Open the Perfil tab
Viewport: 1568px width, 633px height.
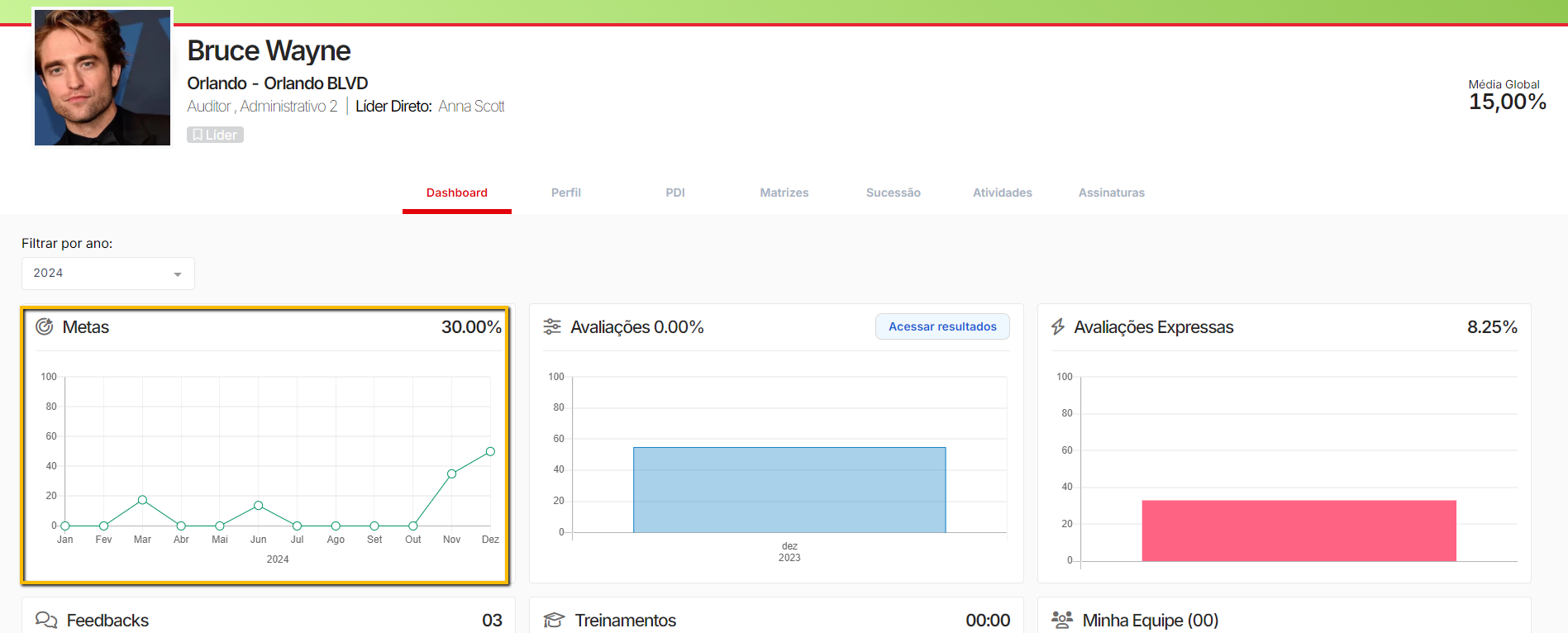pos(566,193)
